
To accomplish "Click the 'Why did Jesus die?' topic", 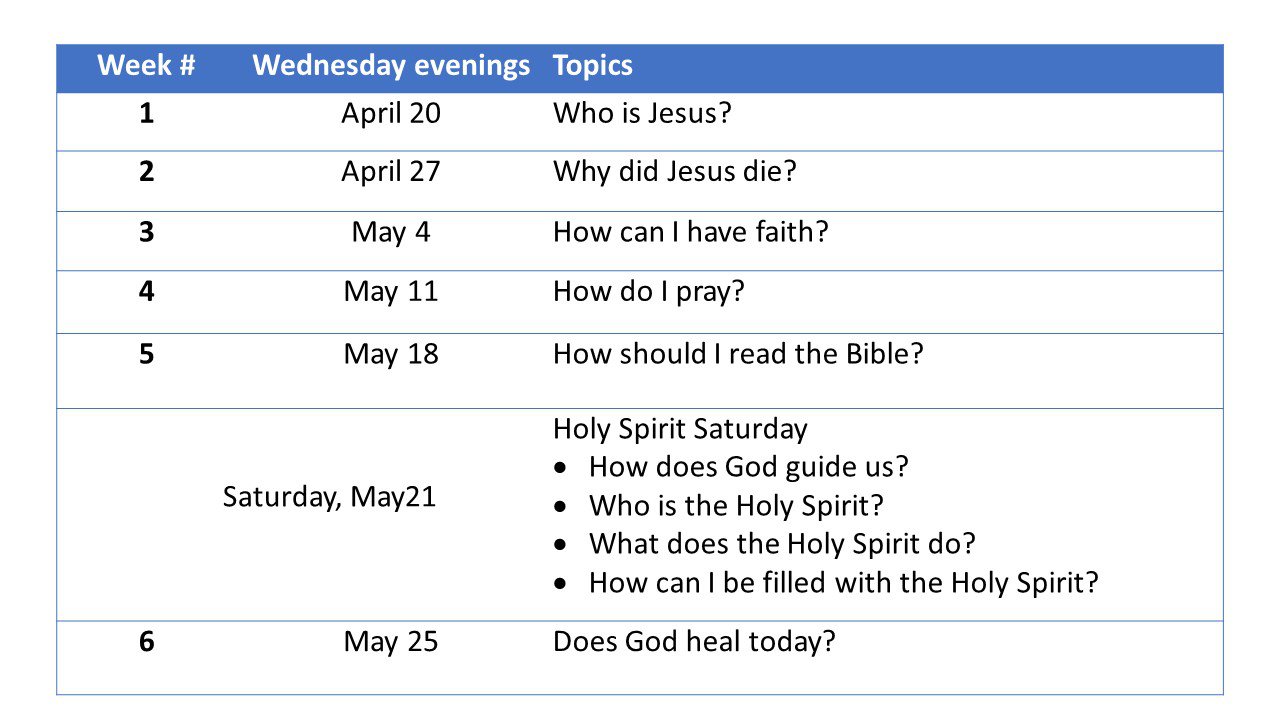I will [x=675, y=171].
